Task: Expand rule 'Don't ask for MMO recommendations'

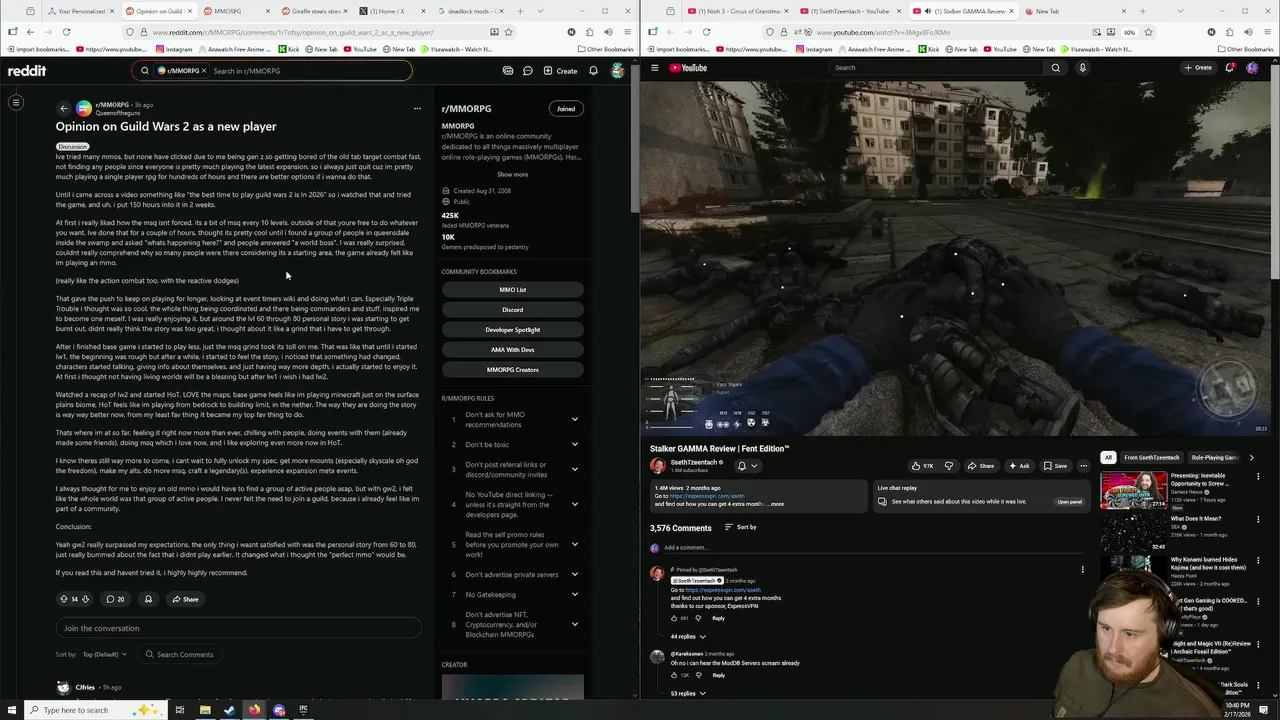Action: [574, 420]
